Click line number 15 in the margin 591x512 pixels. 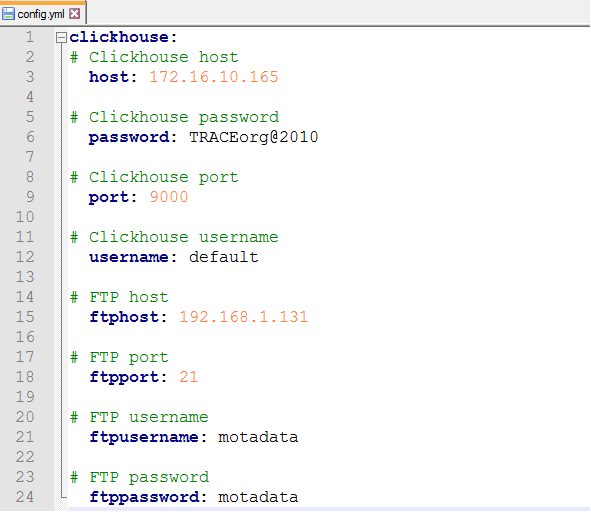[x=25, y=317]
